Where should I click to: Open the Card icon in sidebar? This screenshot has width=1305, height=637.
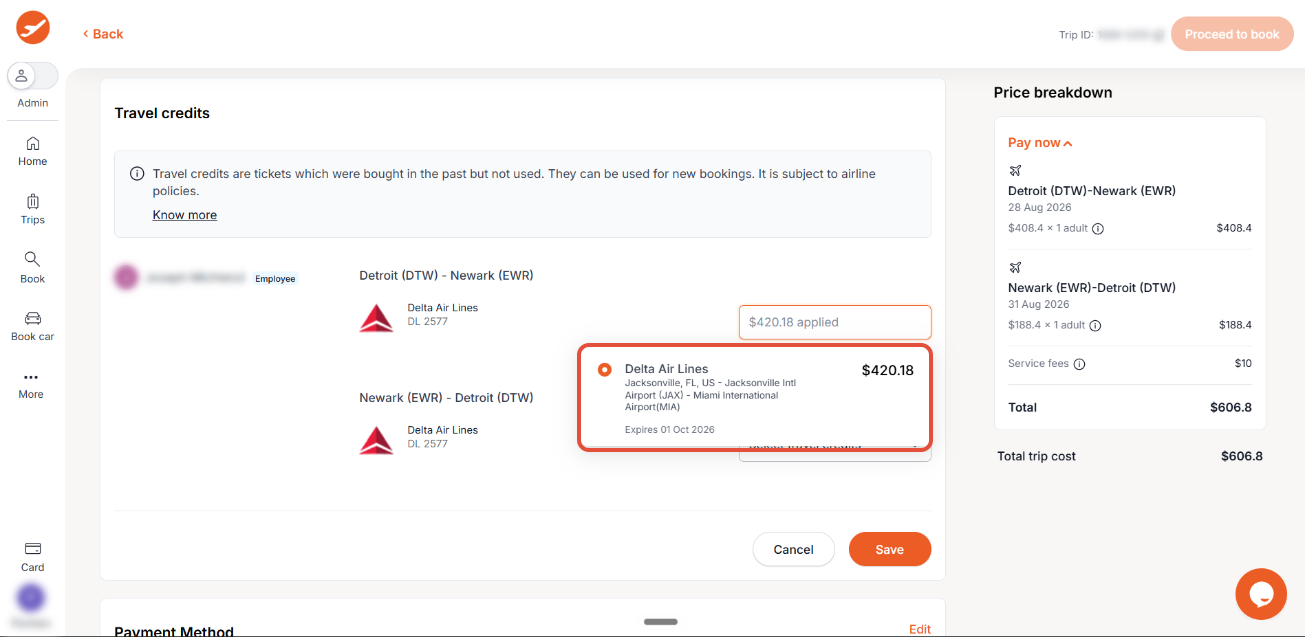click(x=33, y=548)
